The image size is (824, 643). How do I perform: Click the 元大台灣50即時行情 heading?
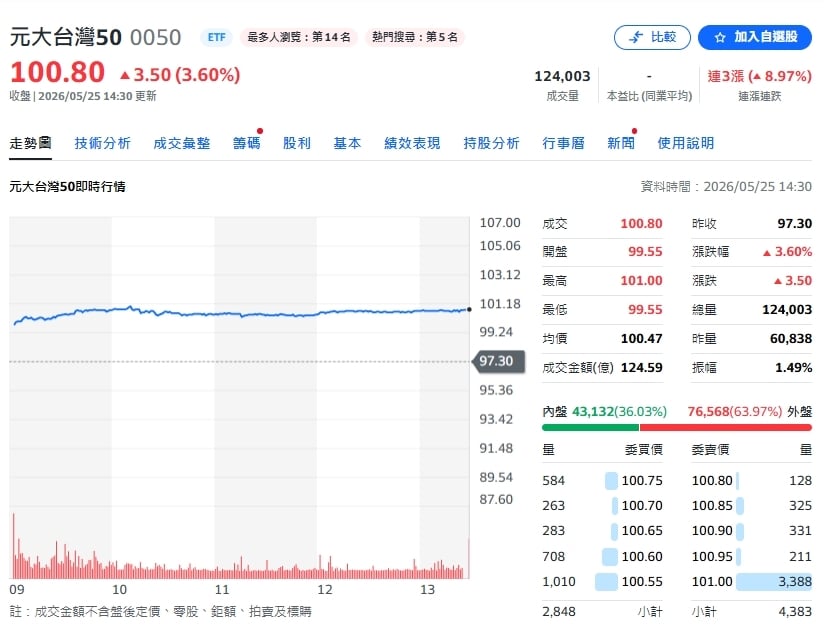pos(67,187)
